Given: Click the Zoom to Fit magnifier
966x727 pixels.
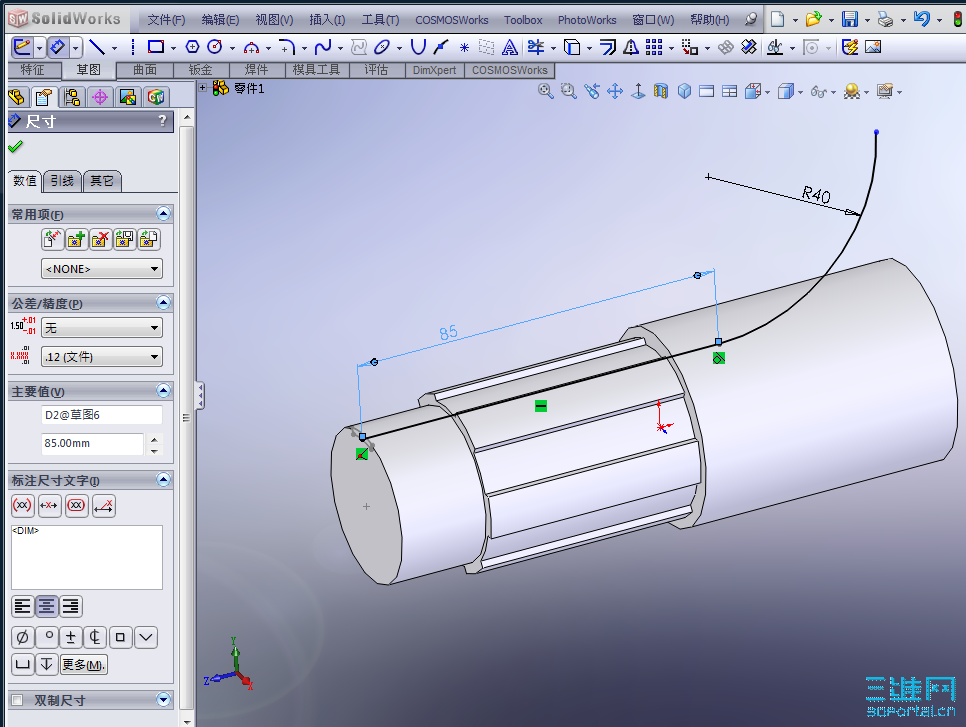Looking at the screenshot, I should pos(545,91).
